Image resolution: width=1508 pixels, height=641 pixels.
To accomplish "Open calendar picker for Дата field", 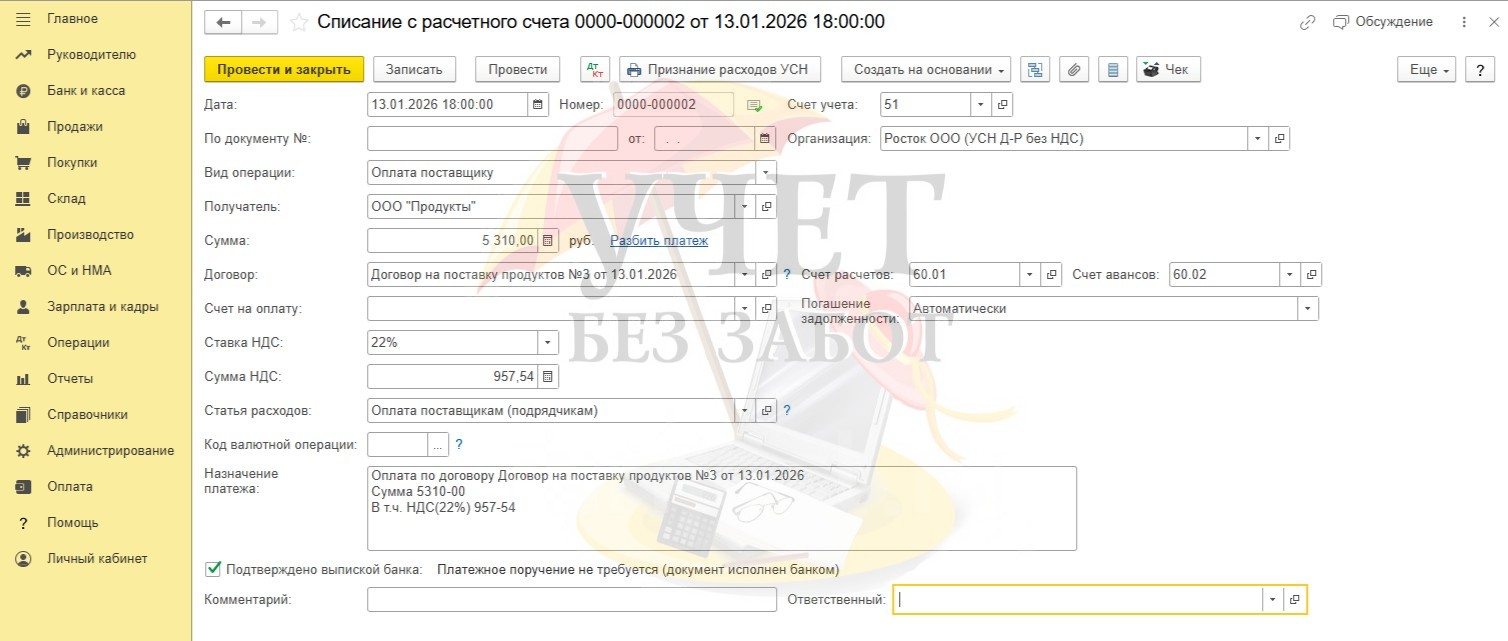I will pyautogui.click(x=538, y=104).
